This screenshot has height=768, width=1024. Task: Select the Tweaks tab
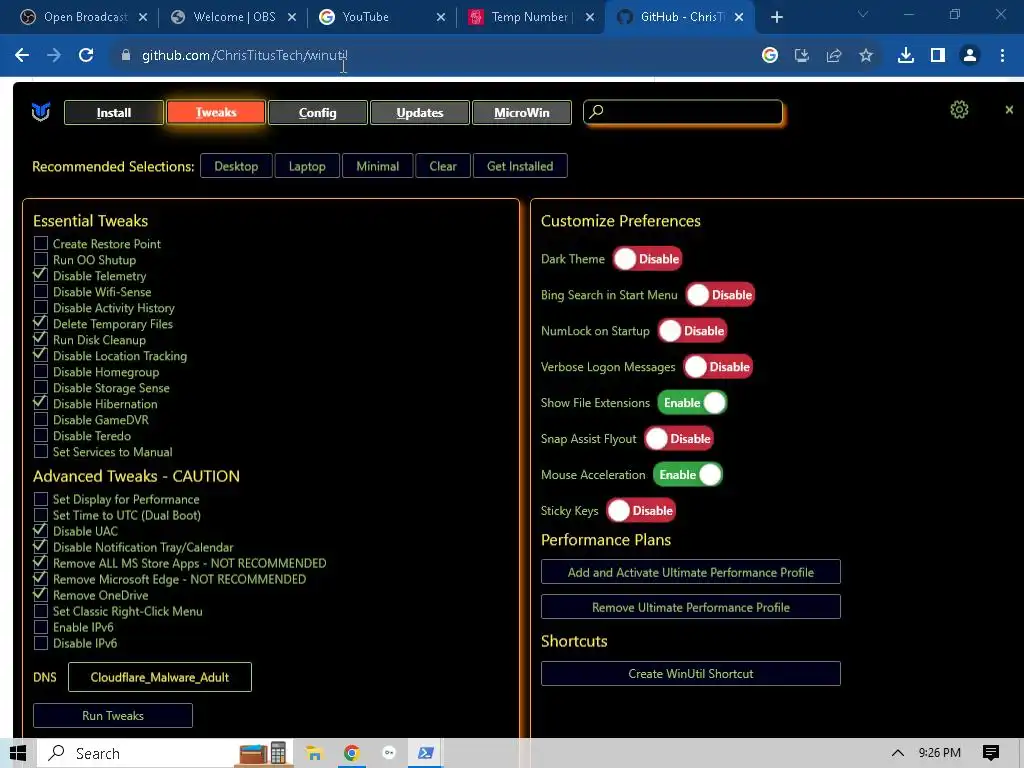pos(216,112)
